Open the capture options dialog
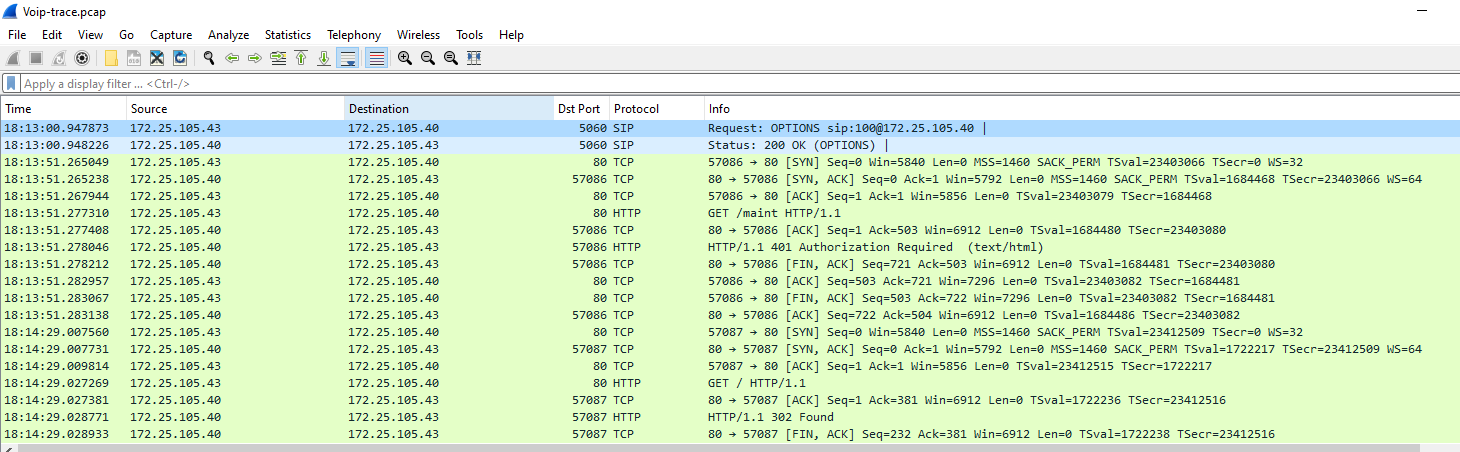 coord(82,58)
